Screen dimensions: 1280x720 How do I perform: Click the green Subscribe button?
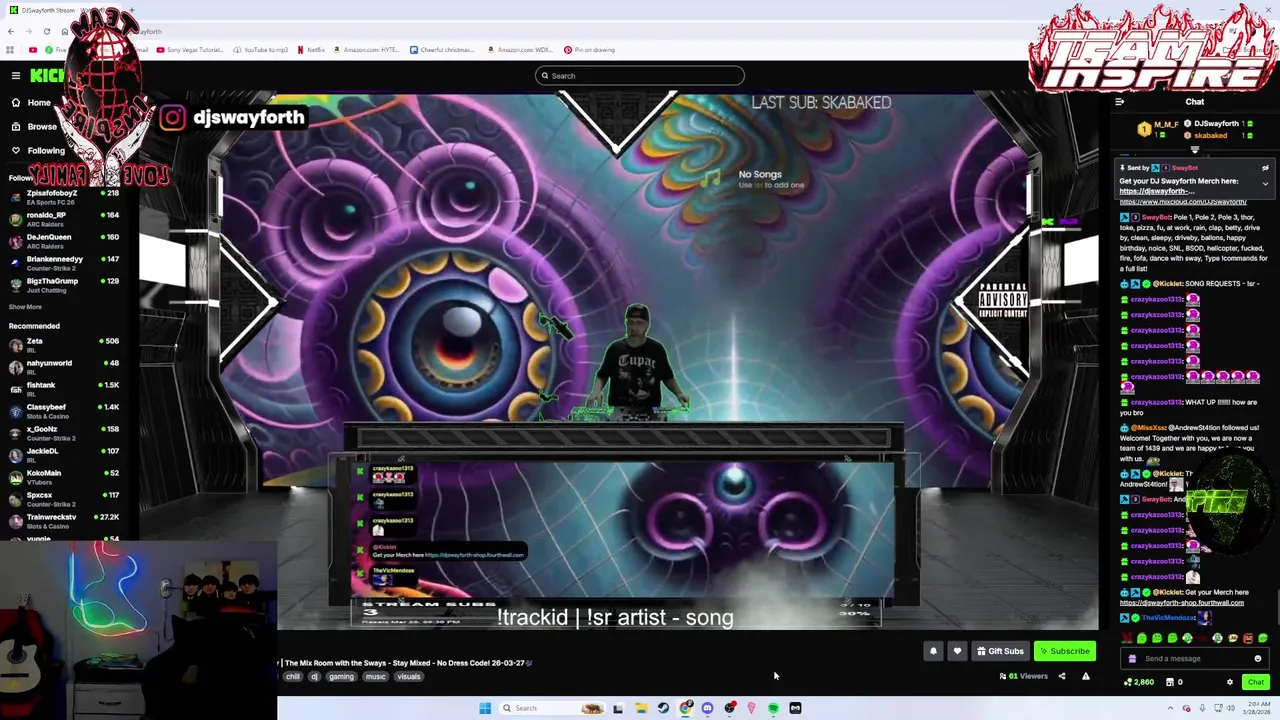(1065, 651)
